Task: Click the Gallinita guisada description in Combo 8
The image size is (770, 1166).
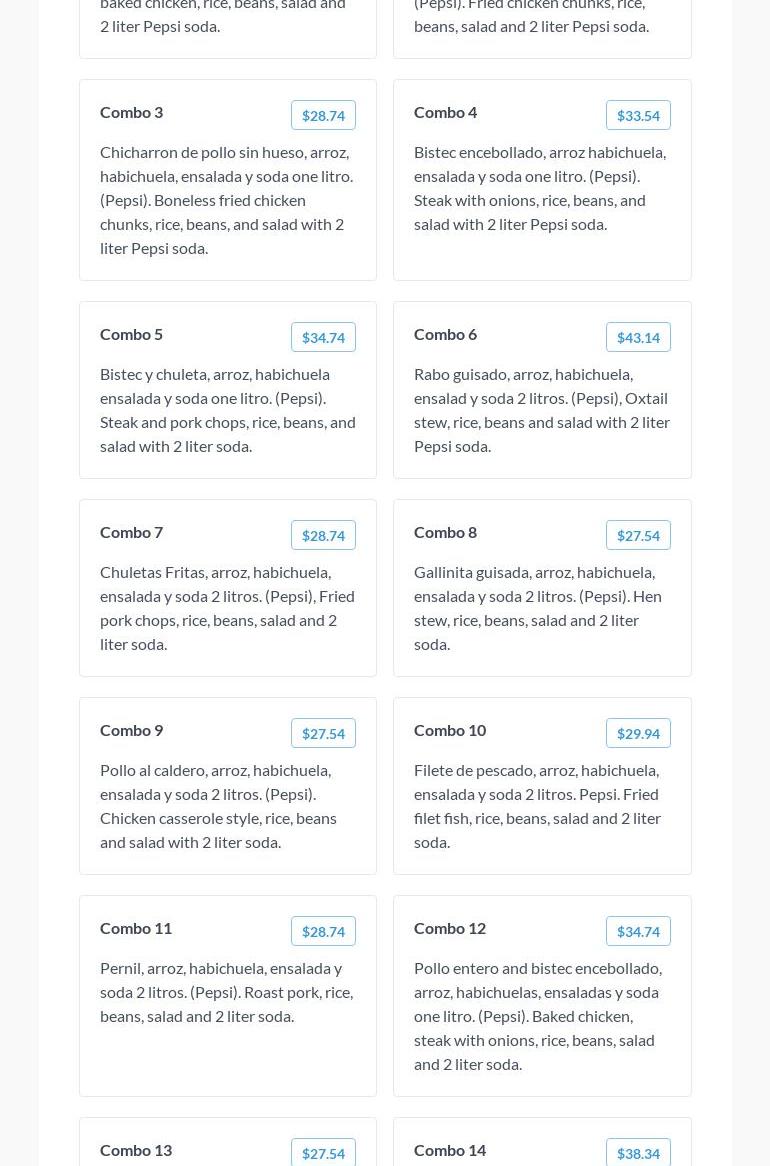Action: 538,607
